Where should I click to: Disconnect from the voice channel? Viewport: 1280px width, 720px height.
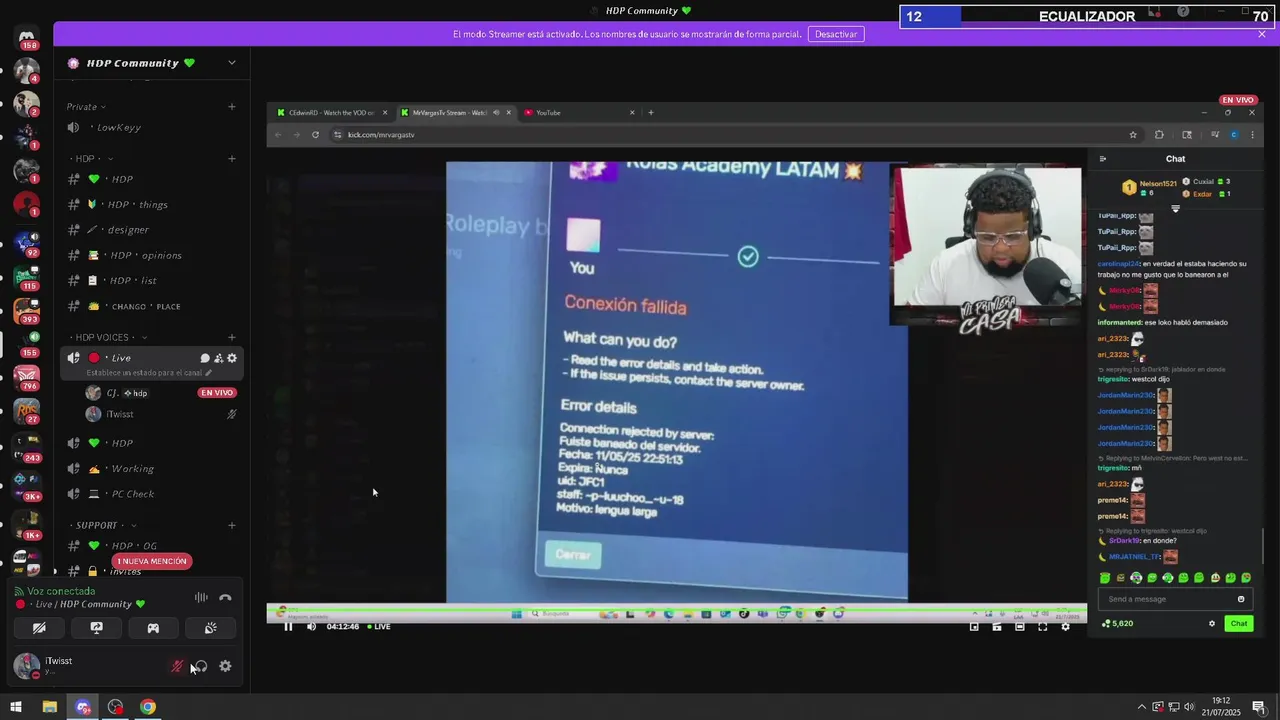tap(225, 598)
